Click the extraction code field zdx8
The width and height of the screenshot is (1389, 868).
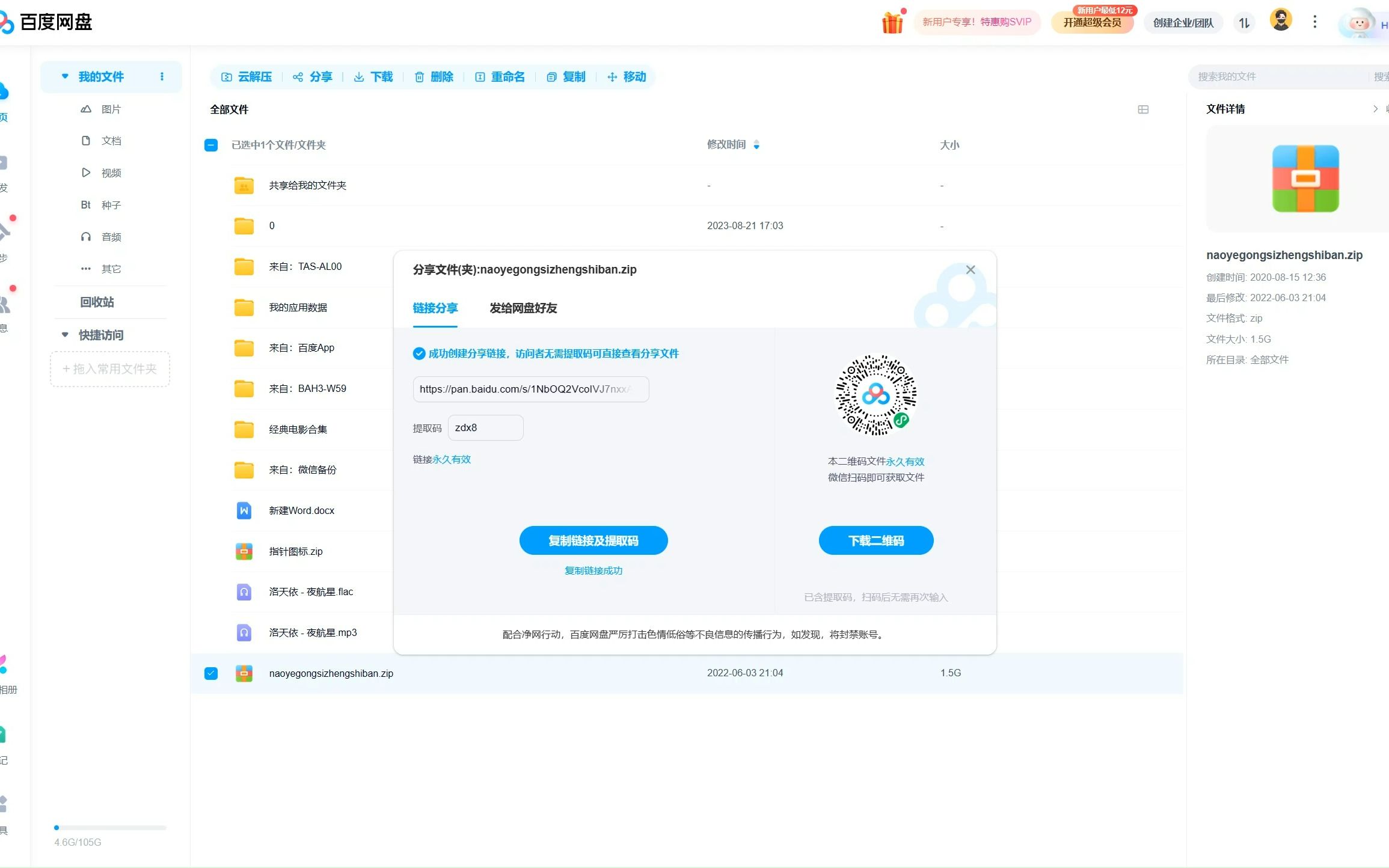(x=485, y=427)
